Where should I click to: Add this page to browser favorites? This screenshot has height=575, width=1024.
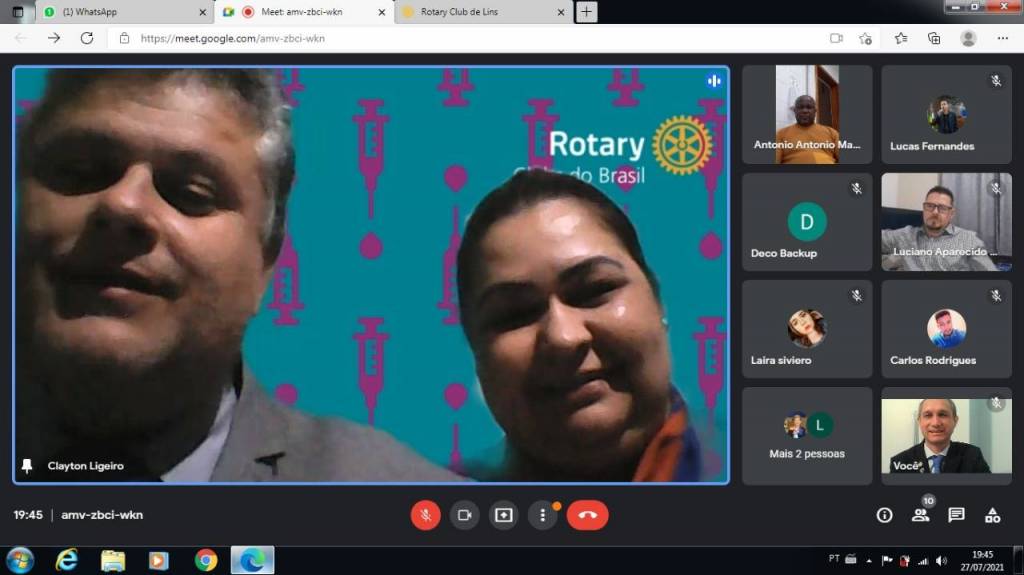(x=866, y=38)
